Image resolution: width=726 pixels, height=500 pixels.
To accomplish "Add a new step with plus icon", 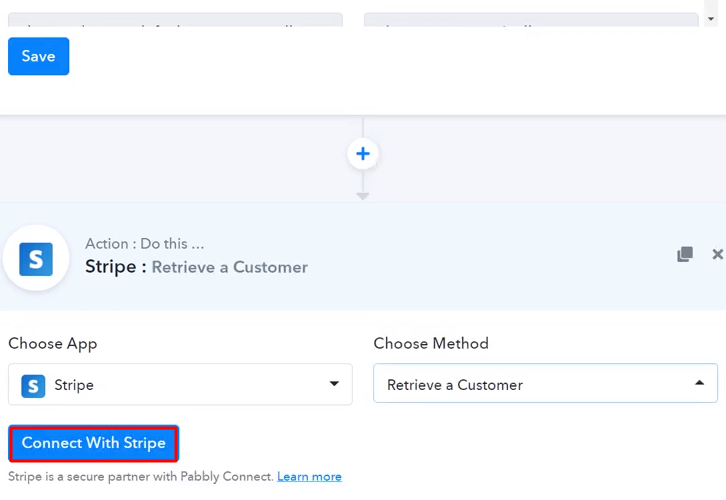I will tap(363, 154).
